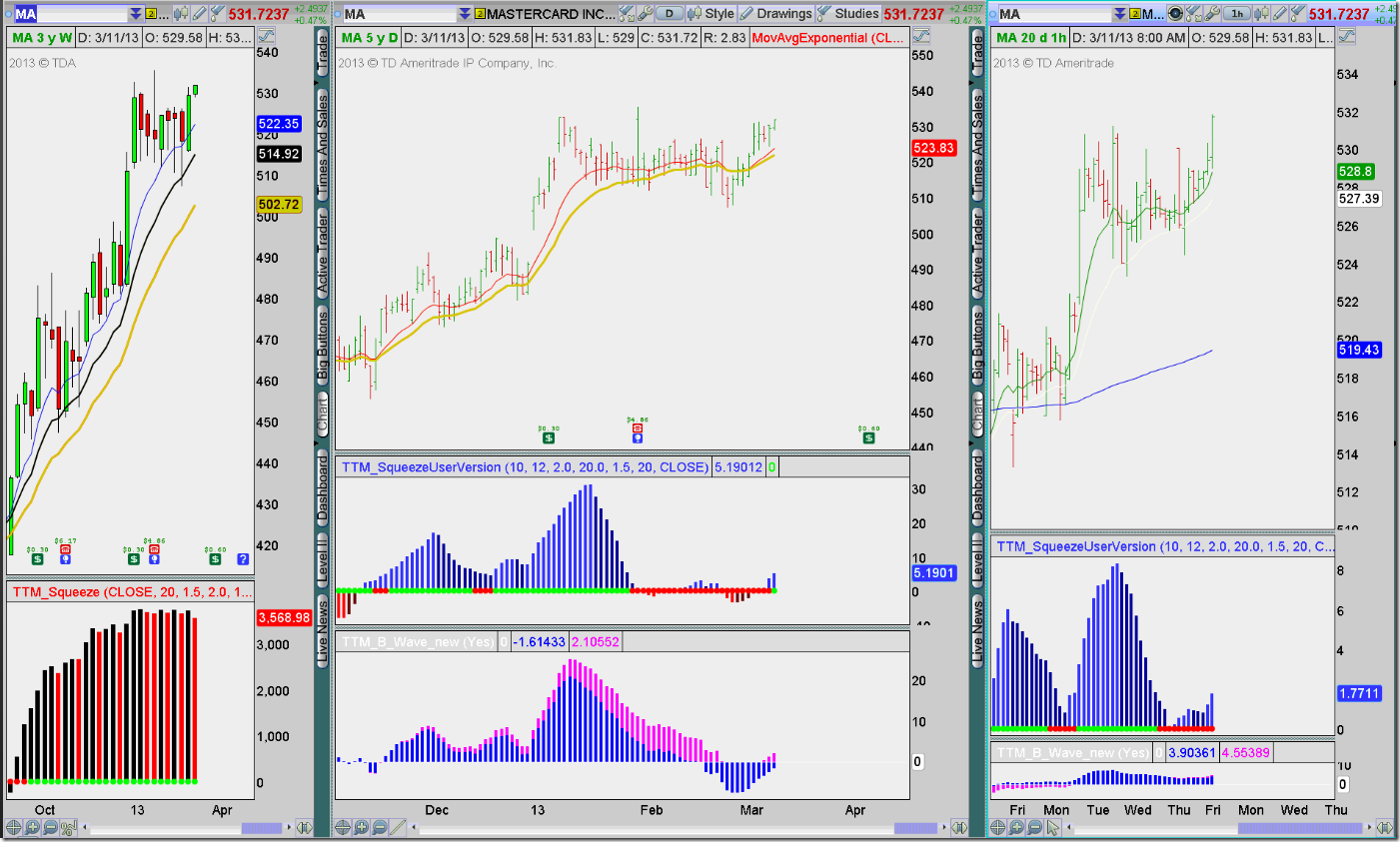The width and height of the screenshot is (1400, 842).
Task: Click 523.83 red price bubble, middle chart
Action: 933,148
